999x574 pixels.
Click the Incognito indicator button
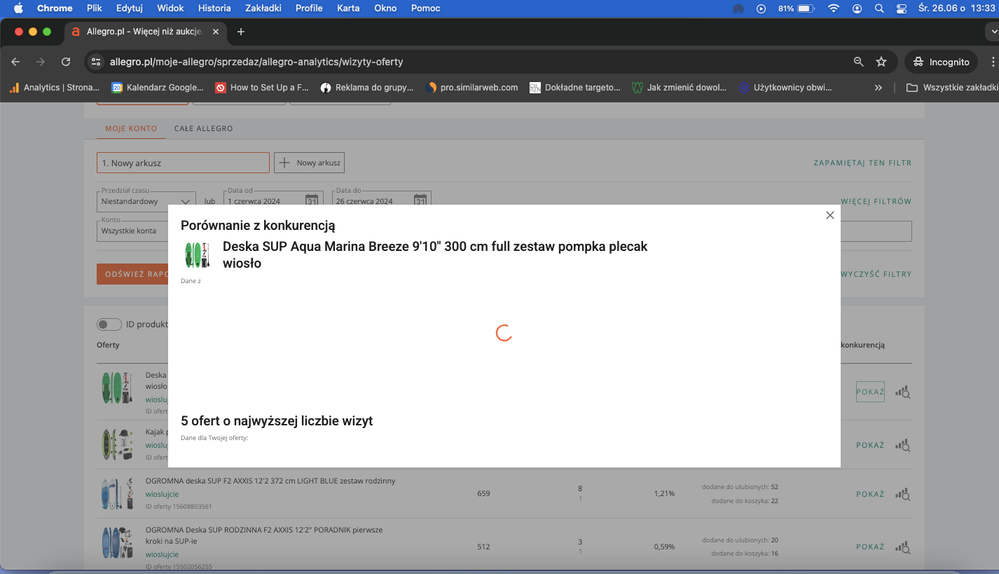pyautogui.click(x=941, y=62)
